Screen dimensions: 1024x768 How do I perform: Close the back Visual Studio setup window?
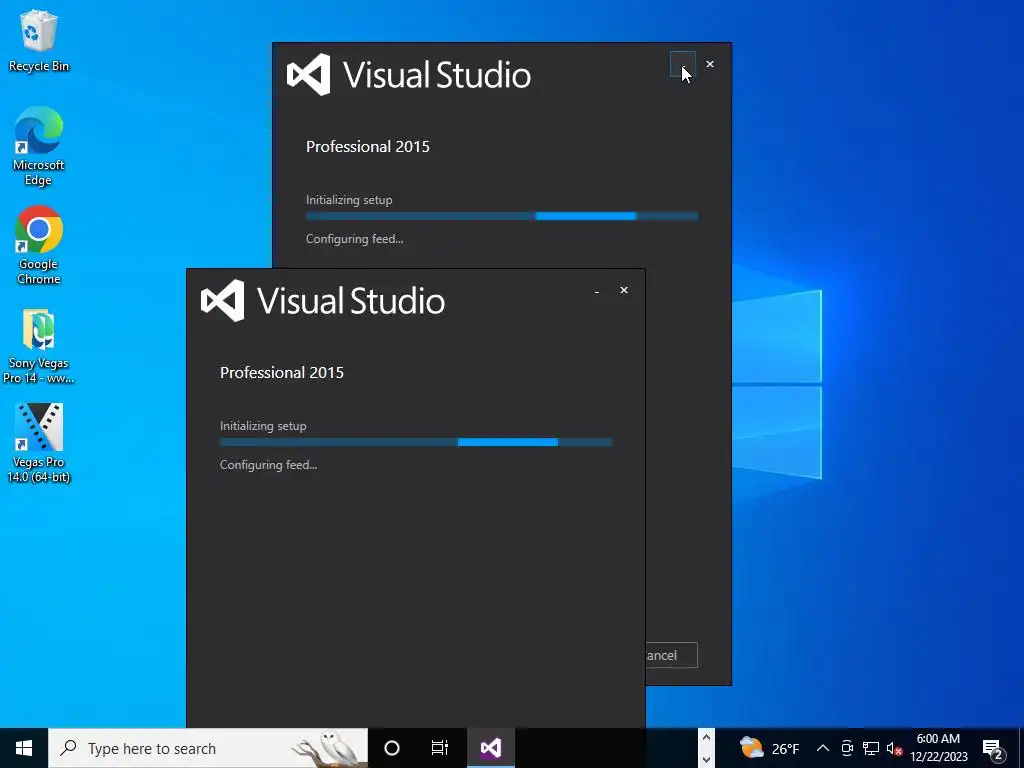pyautogui.click(x=710, y=64)
